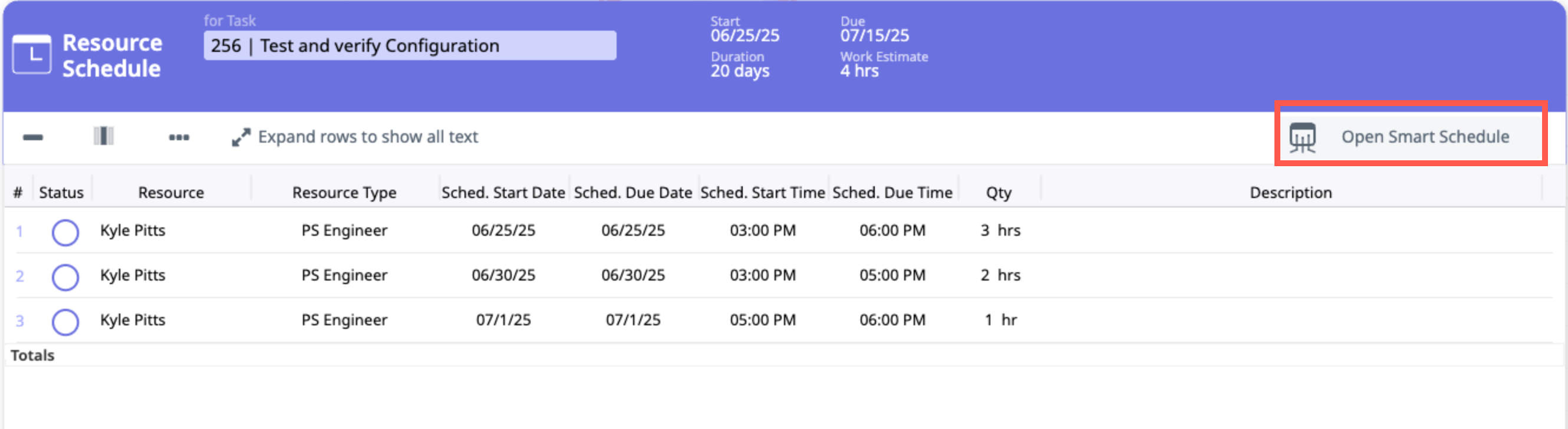Click the Sched. Start Date column header
The image size is (1568, 429).
click(503, 192)
